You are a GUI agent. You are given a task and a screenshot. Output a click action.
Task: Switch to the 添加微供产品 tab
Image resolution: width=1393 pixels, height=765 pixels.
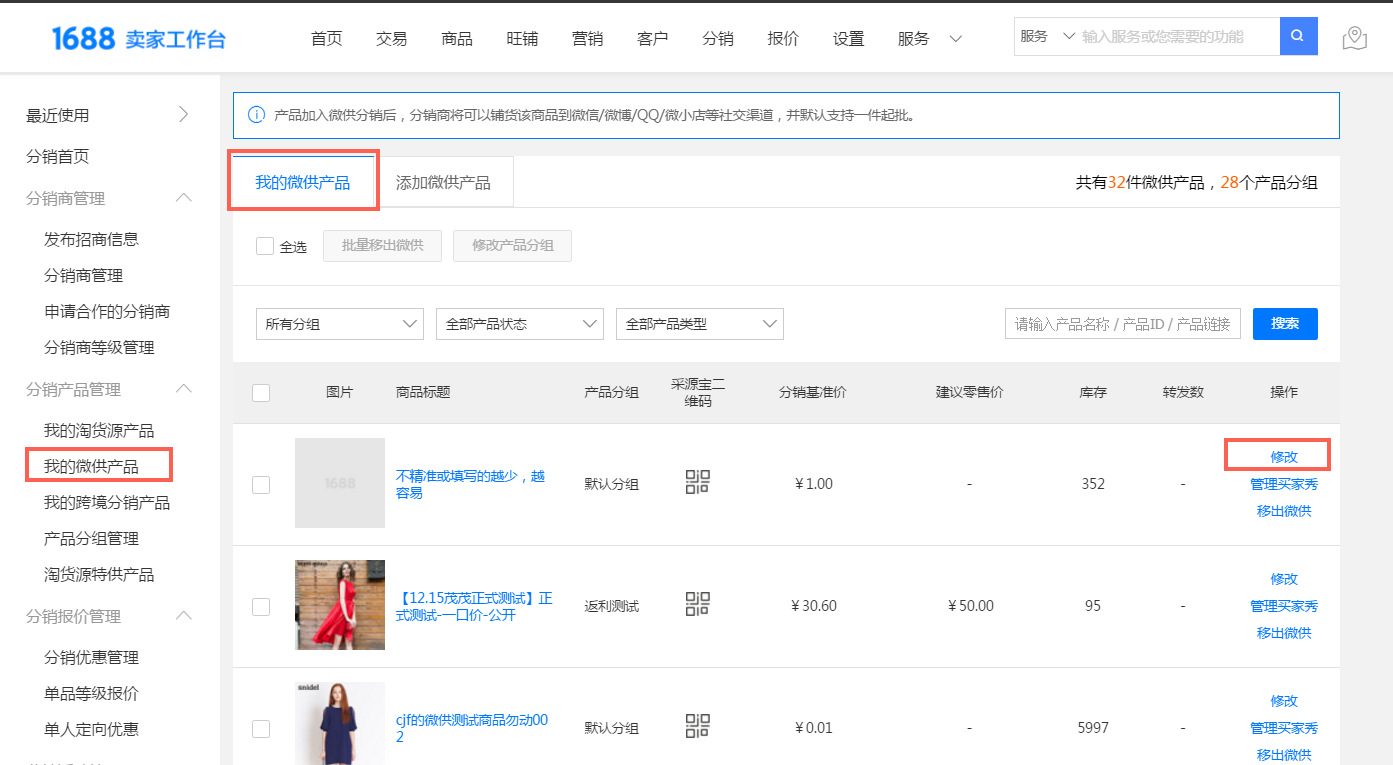coord(443,183)
